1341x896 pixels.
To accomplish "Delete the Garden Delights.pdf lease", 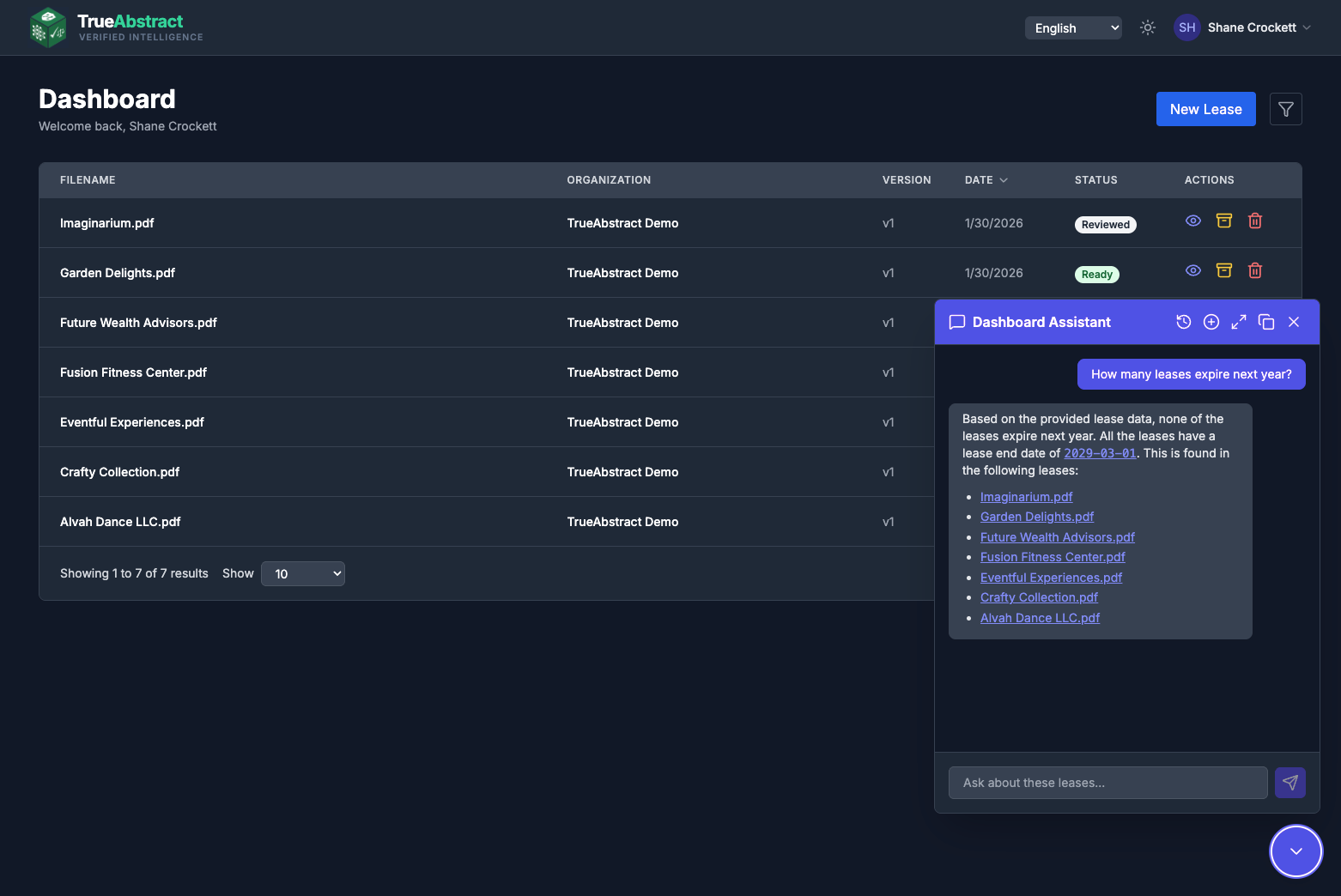I will [1255, 270].
